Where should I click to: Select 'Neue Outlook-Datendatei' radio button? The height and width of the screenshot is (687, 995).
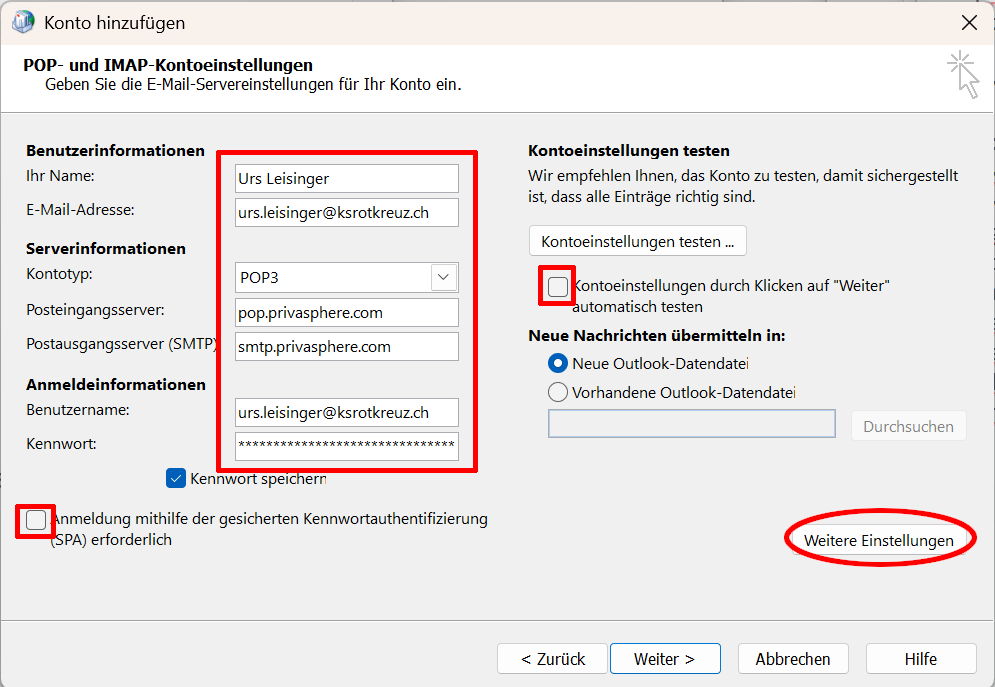(558, 363)
